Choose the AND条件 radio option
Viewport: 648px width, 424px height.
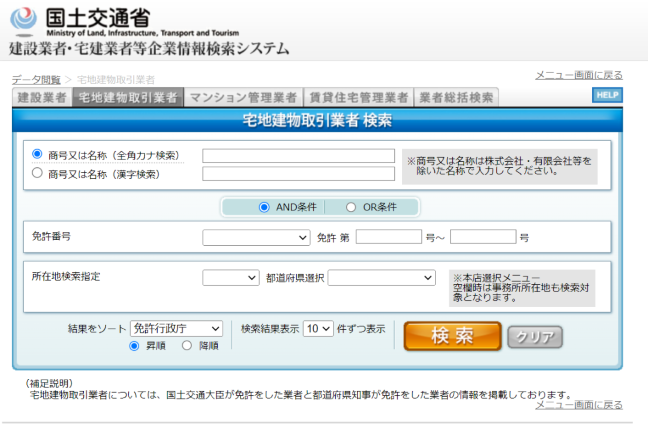click(264, 207)
